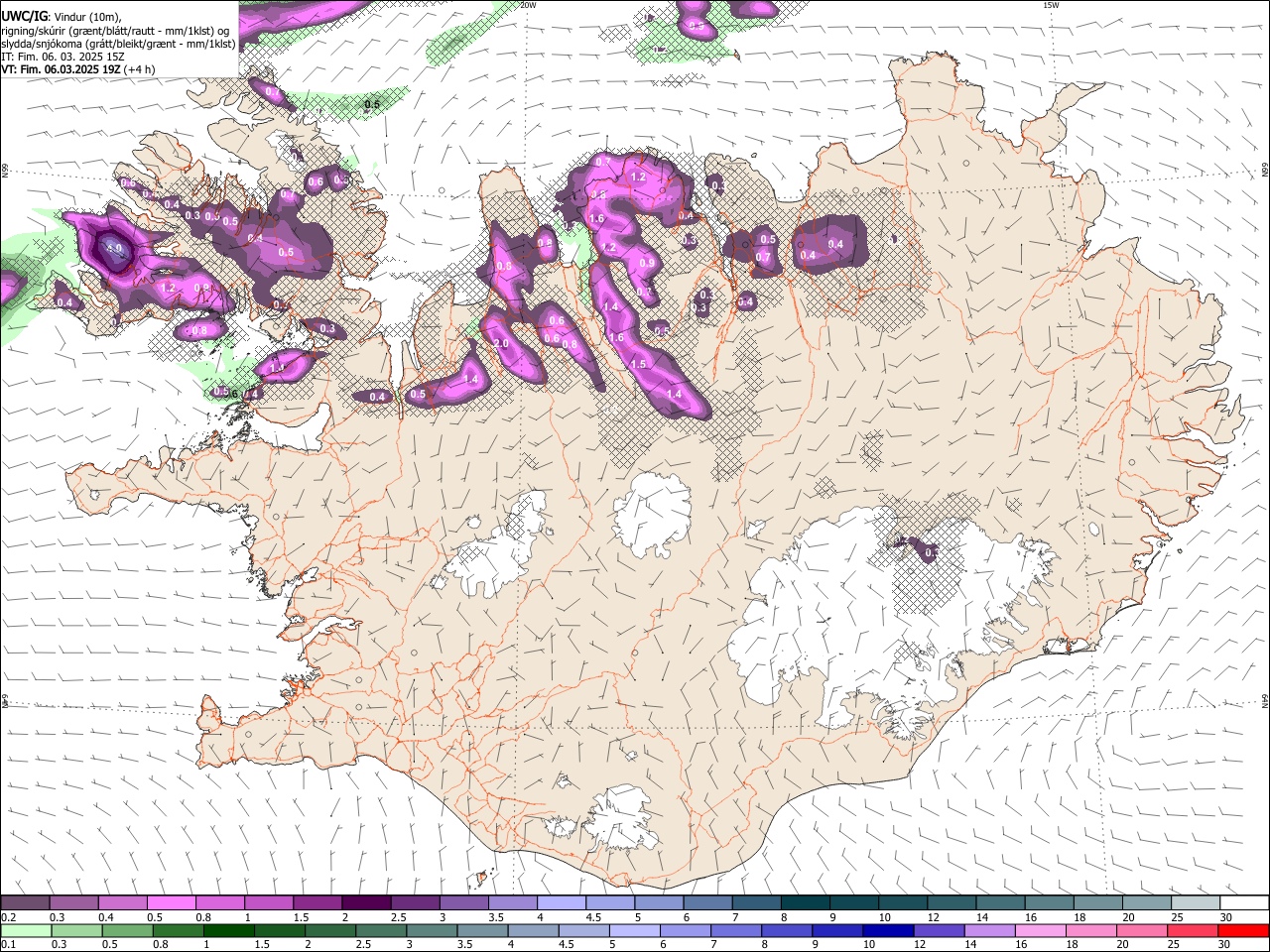Select deep blue swatch between 10 and 12, lower legend
Screen dimensions: 1270x952
click(x=888, y=930)
